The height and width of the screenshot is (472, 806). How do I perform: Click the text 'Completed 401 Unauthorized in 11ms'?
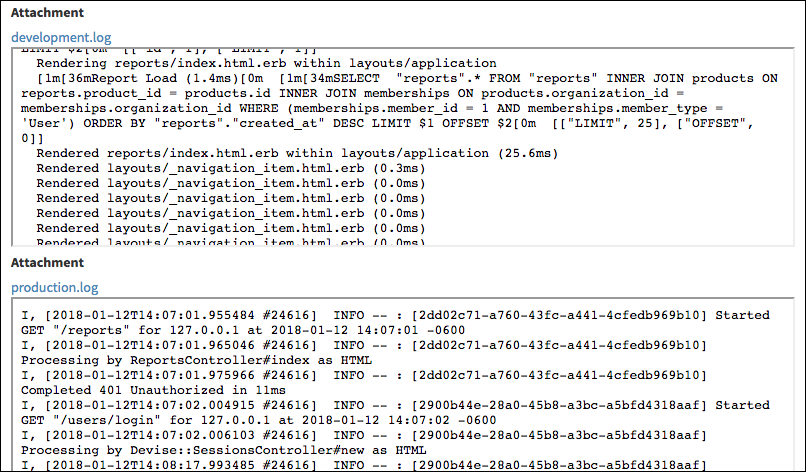[153, 390]
